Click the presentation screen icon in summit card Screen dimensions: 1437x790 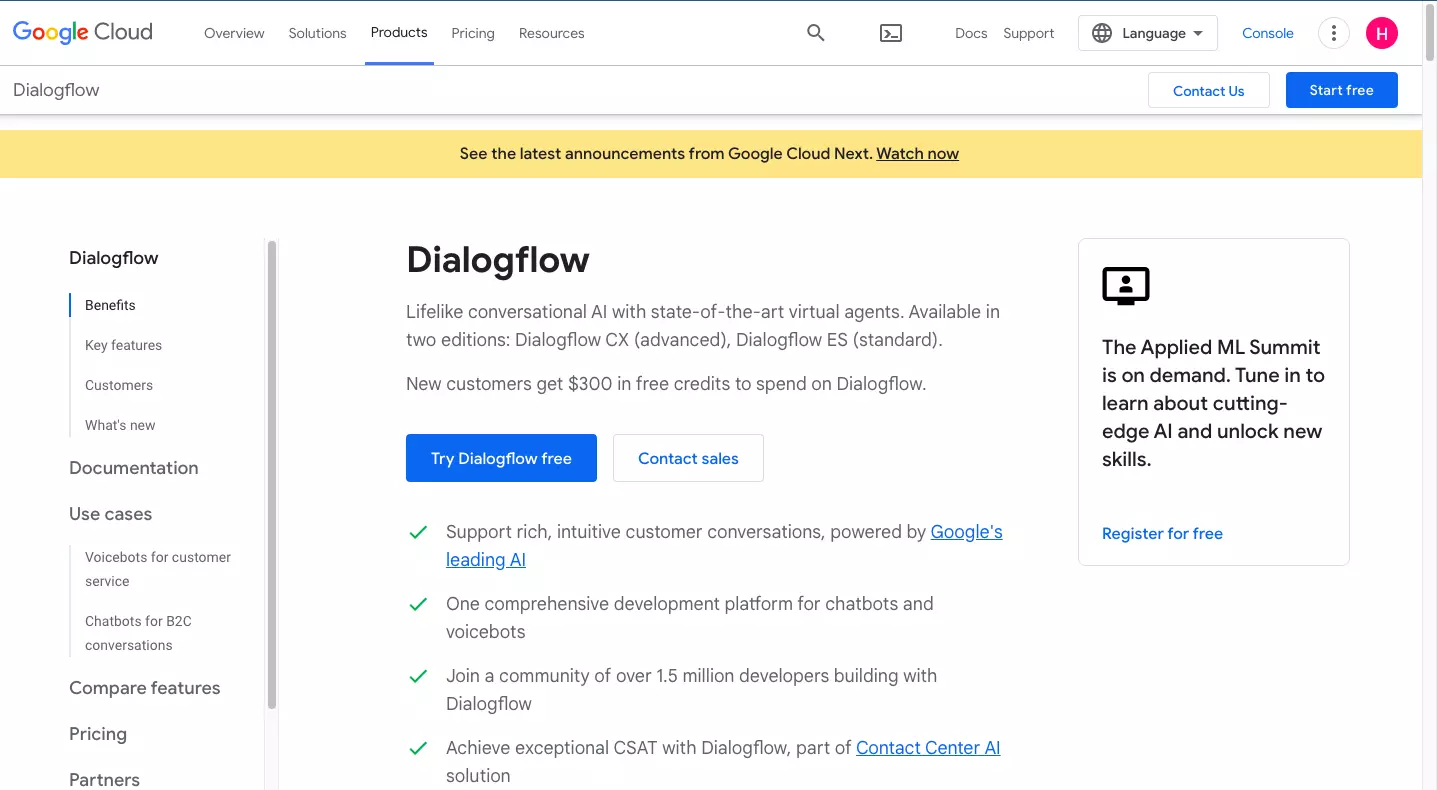1126,286
